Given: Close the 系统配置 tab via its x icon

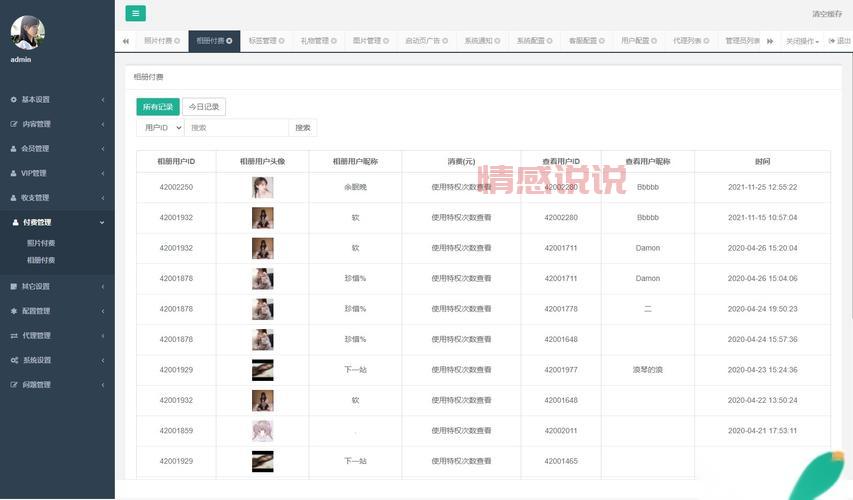Looking at the screenshot, I should pyautogui.click(x=549, y=41).
